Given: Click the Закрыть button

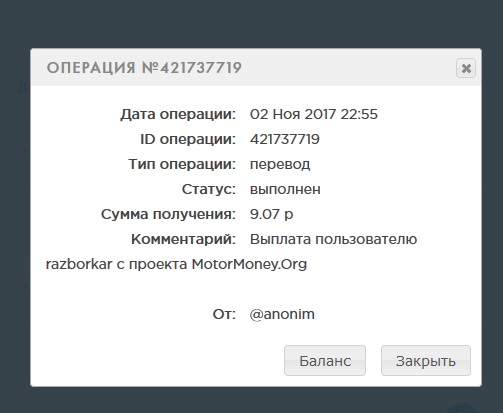Looking at the screenshot, I should [426, 361].
